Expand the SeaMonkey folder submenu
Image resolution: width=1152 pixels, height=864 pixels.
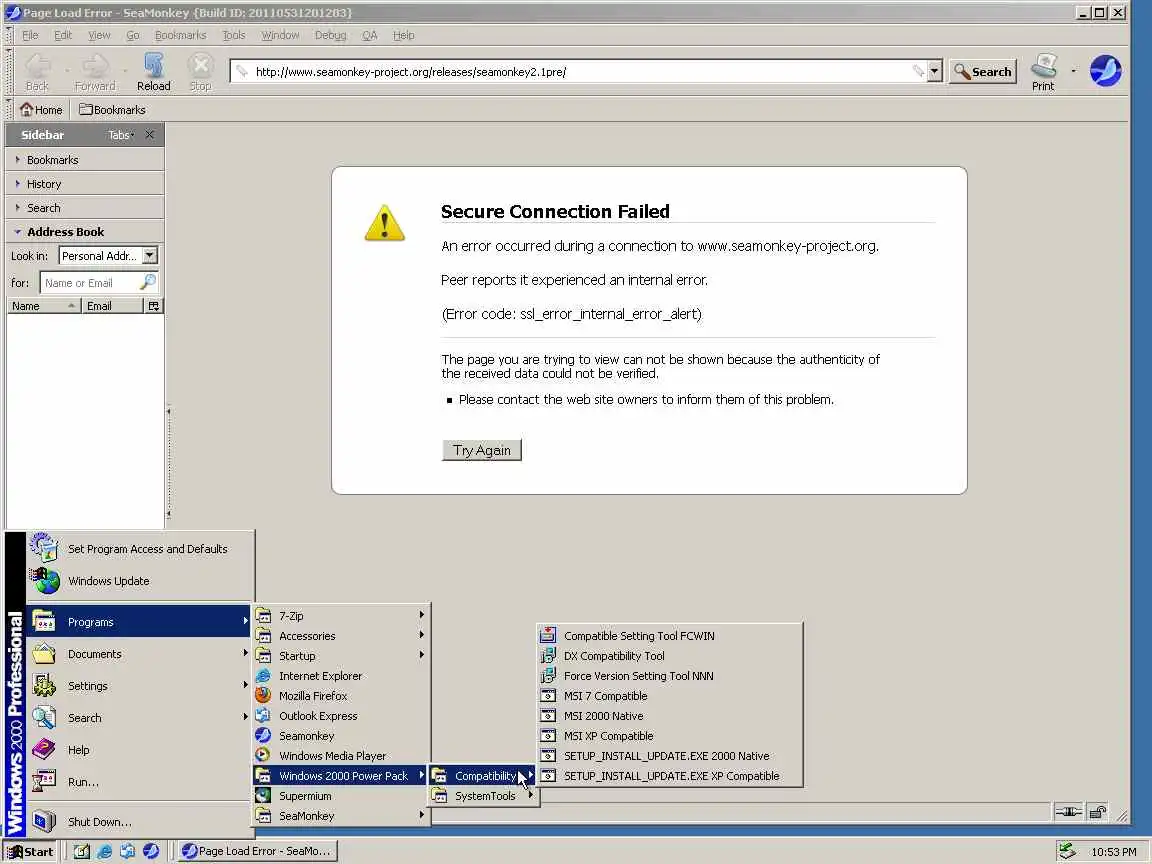342,816
